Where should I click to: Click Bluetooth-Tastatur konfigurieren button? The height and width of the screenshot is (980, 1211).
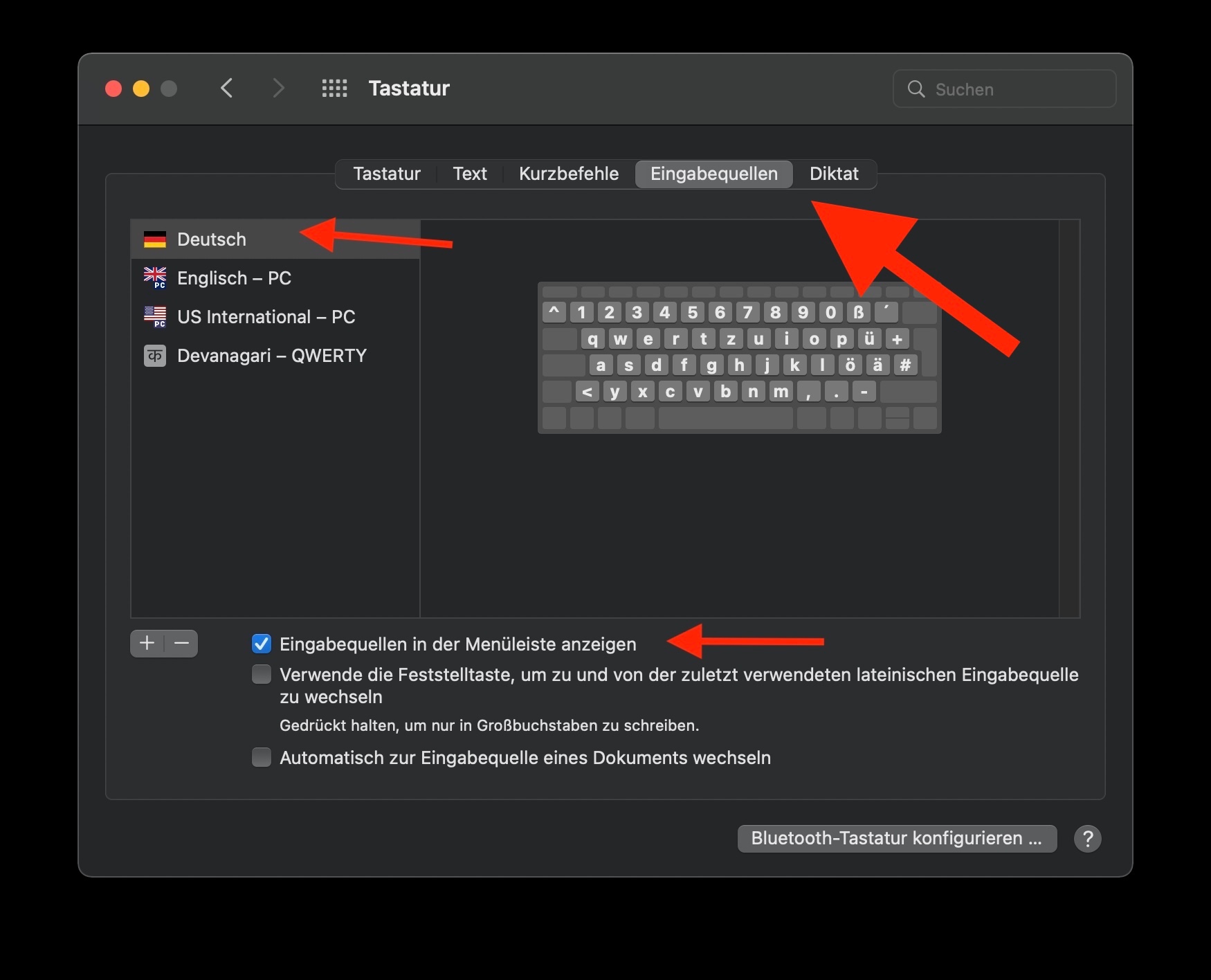(x=897, y=839)
